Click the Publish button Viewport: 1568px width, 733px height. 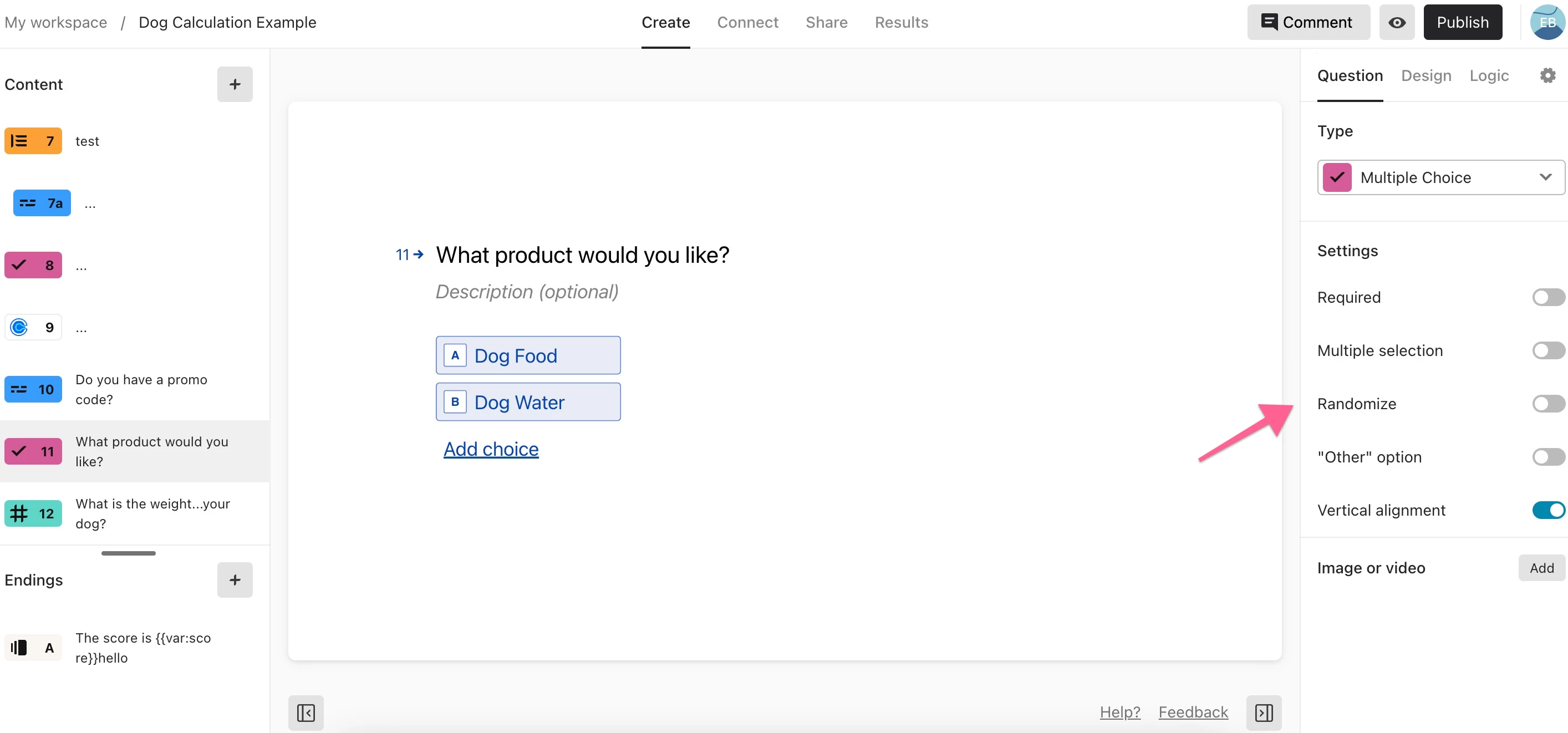click(x=1462, y=23)
